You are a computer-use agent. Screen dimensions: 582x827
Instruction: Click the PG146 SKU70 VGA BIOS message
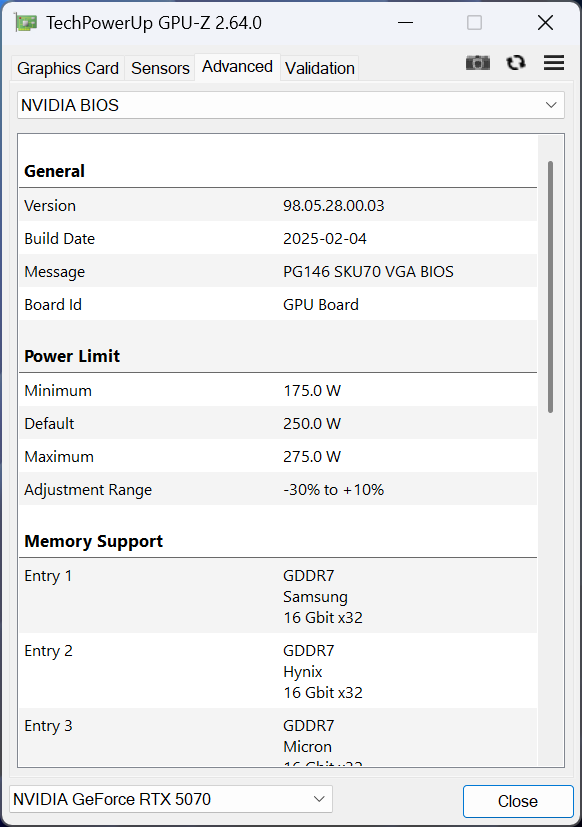coord(369,271)
